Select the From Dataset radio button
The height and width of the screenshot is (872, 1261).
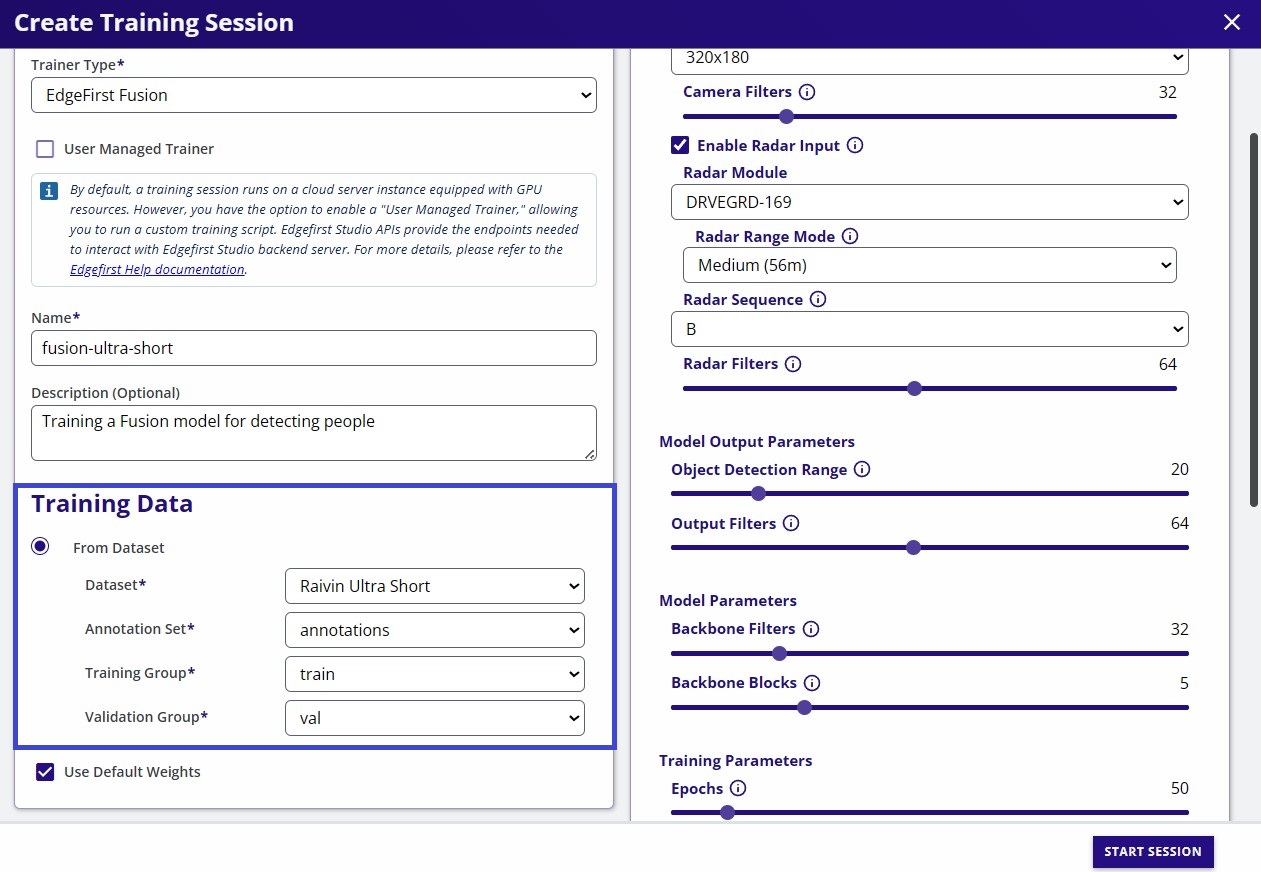(40, 546)
